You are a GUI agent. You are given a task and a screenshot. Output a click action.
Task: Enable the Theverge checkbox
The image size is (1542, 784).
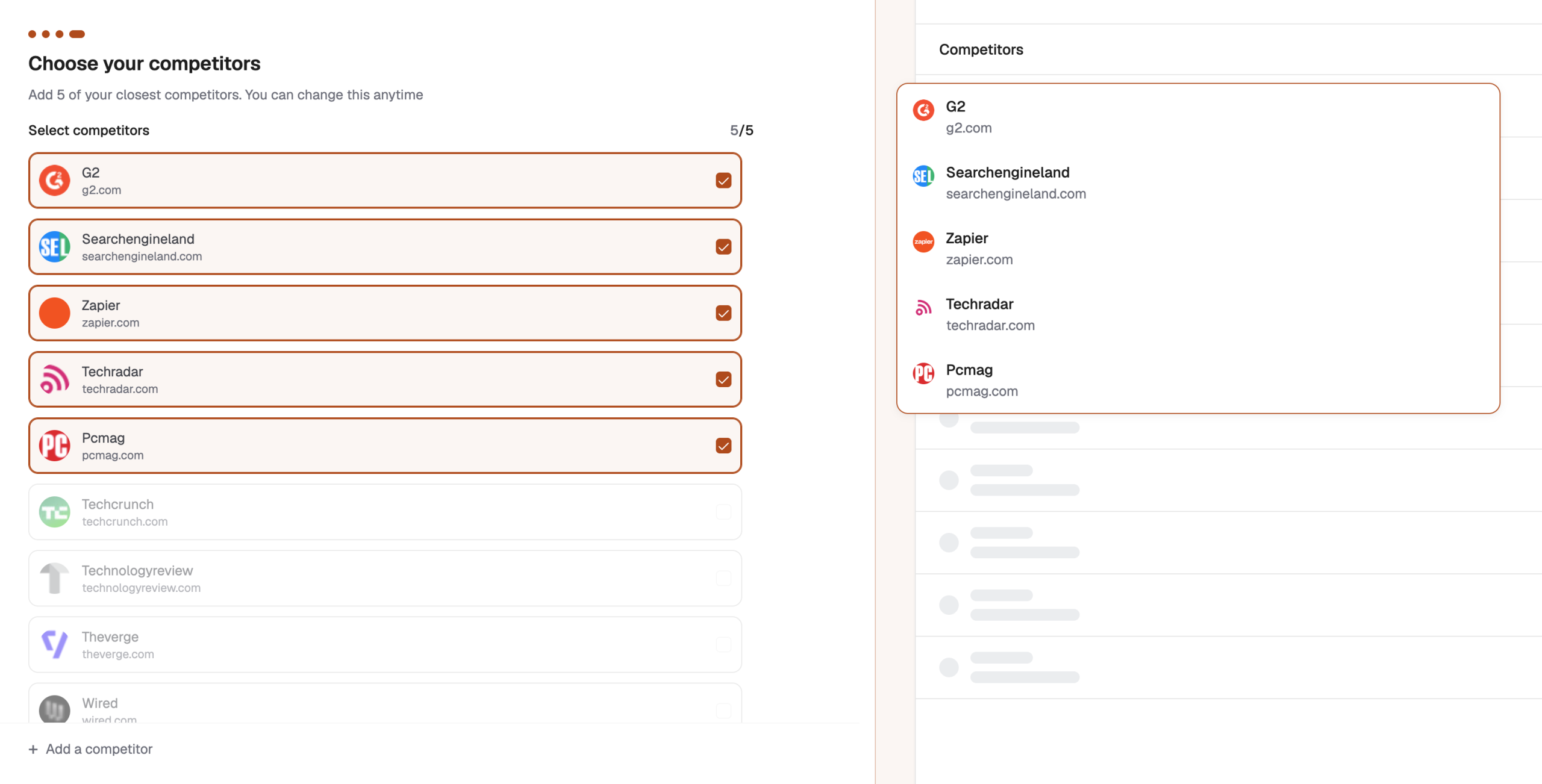point(723,644)
